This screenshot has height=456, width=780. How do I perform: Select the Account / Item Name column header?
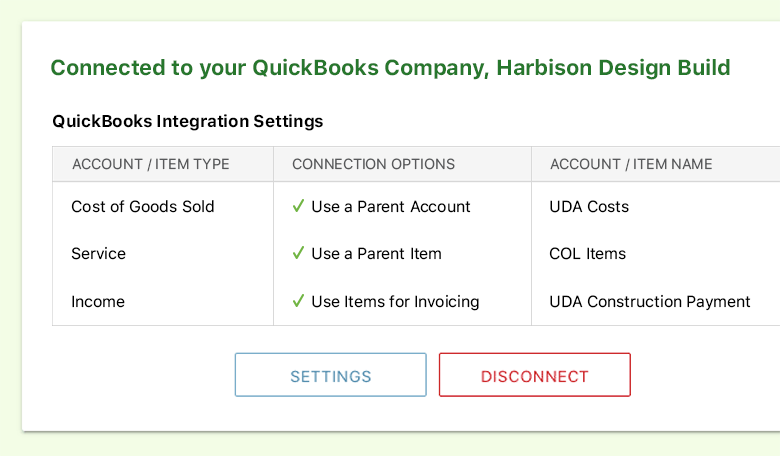(x=631, y=164)
